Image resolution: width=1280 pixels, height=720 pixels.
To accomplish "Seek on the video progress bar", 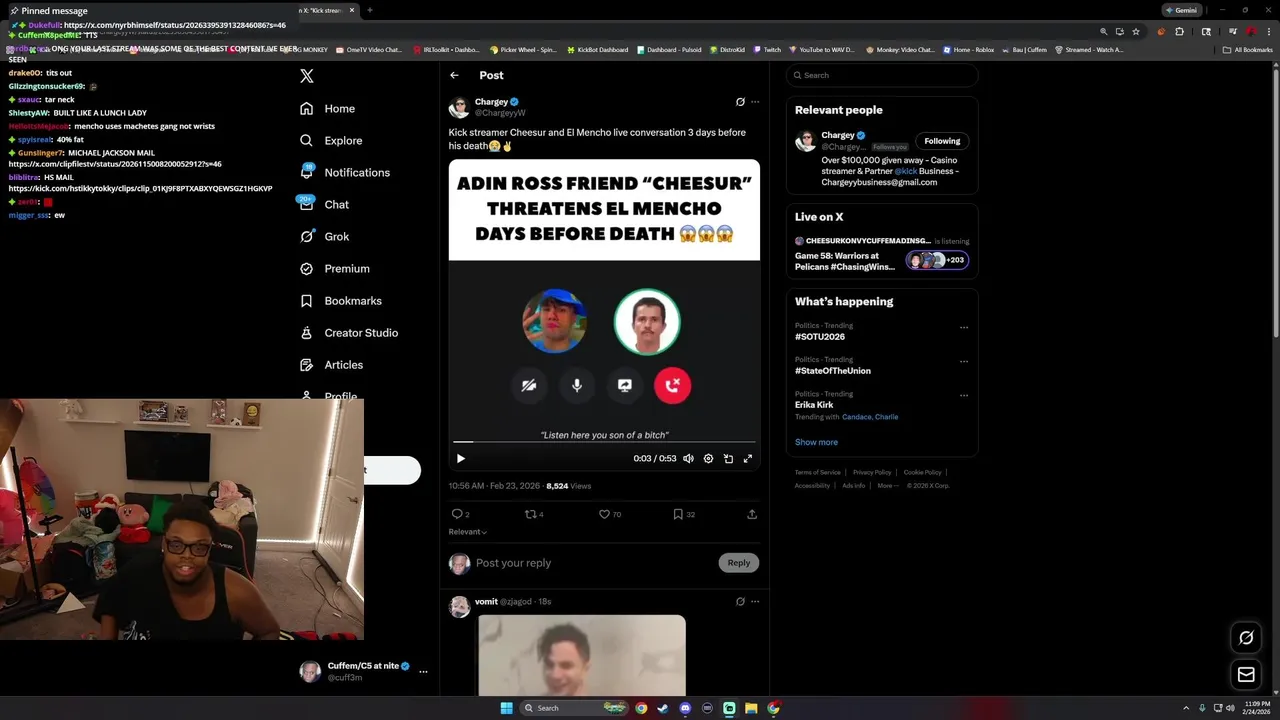I will [604, 442].
